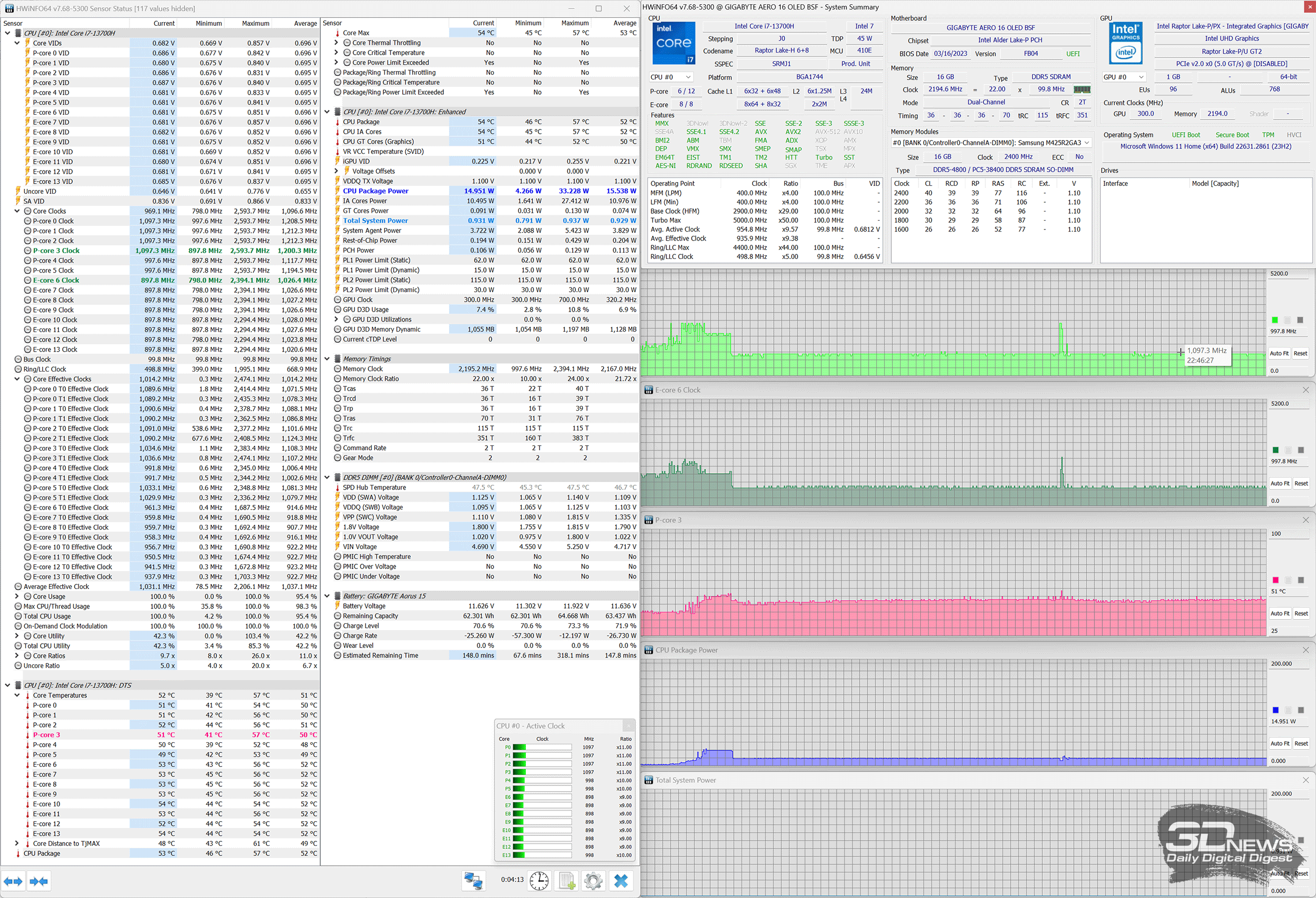Image resolution: width=1316 pixels, height=898 pixels.
Task: Click Auto Fit on the CPU Package Power graph
Action: click(1279, 743)
